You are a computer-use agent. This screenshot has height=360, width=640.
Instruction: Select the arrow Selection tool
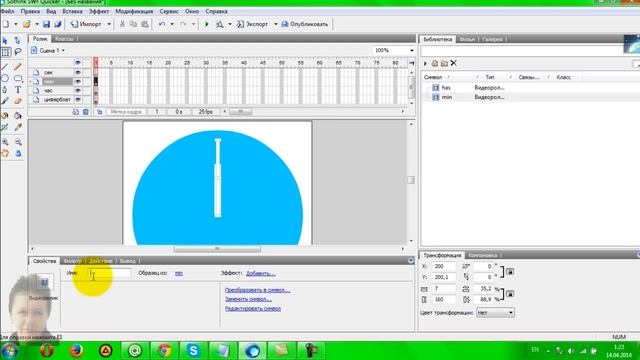click(5, 41)
